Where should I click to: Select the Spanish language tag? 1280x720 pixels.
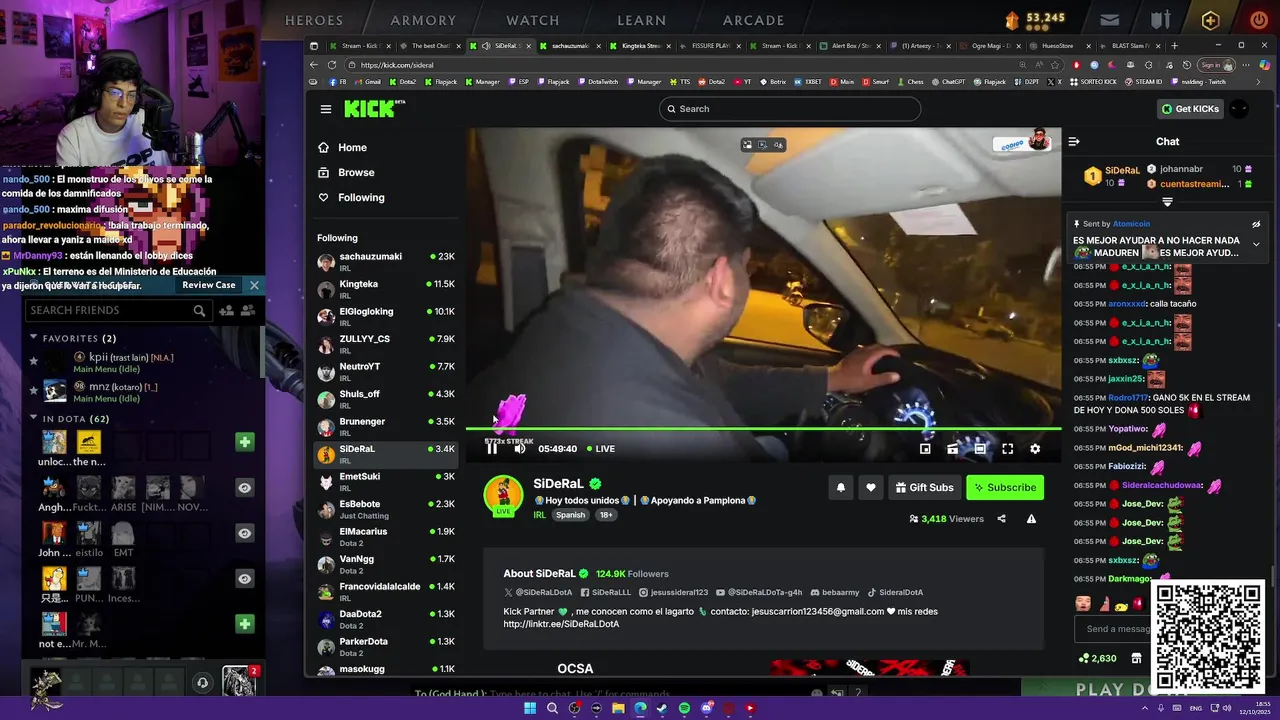coord(570,515)
